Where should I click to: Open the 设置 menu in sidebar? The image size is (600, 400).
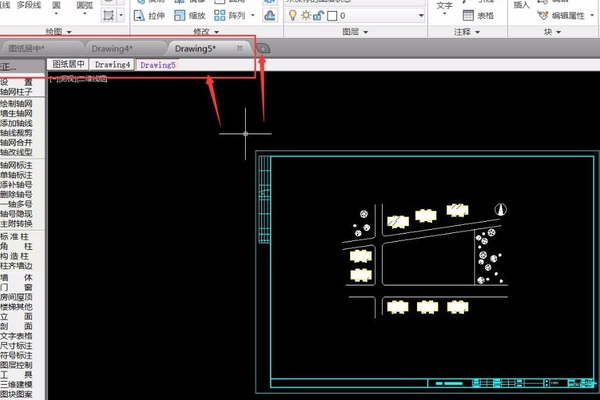tap(16, 82)
